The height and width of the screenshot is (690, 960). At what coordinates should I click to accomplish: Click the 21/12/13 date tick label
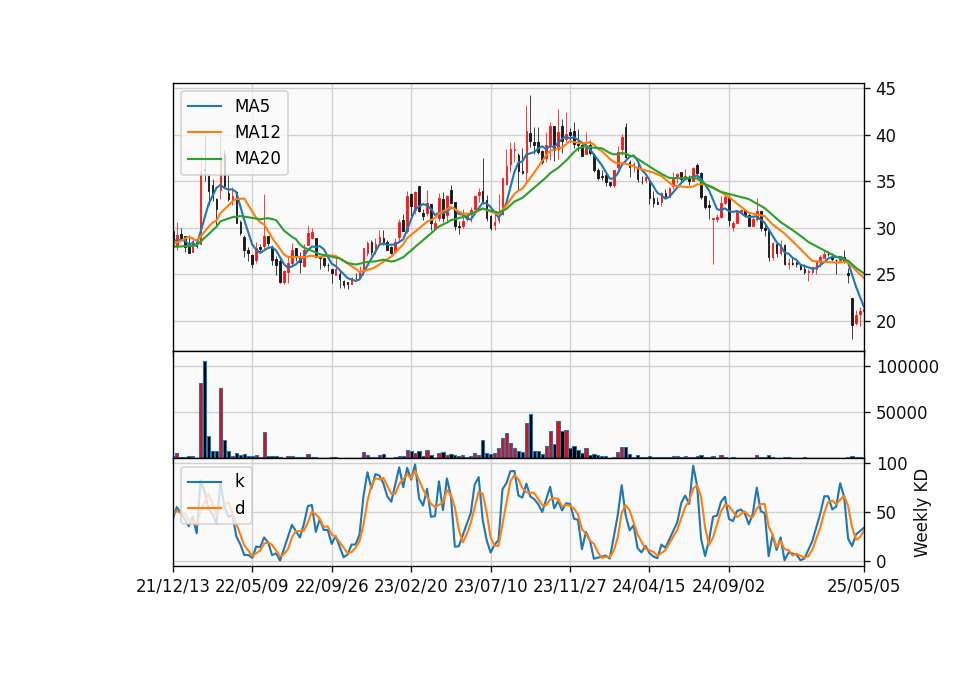pos(173,586)
